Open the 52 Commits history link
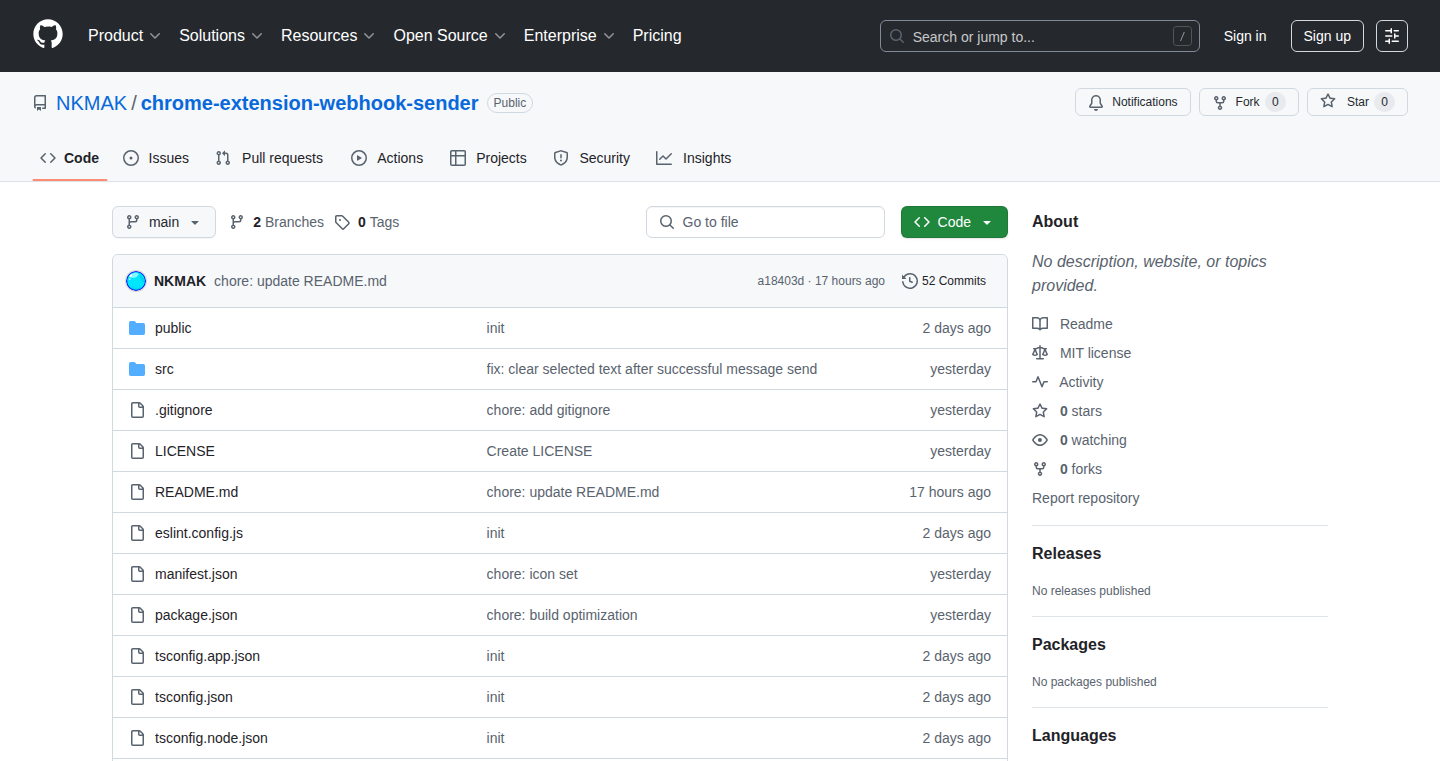The height and width of the screenshot is (761, 1440). coord(944,281)
